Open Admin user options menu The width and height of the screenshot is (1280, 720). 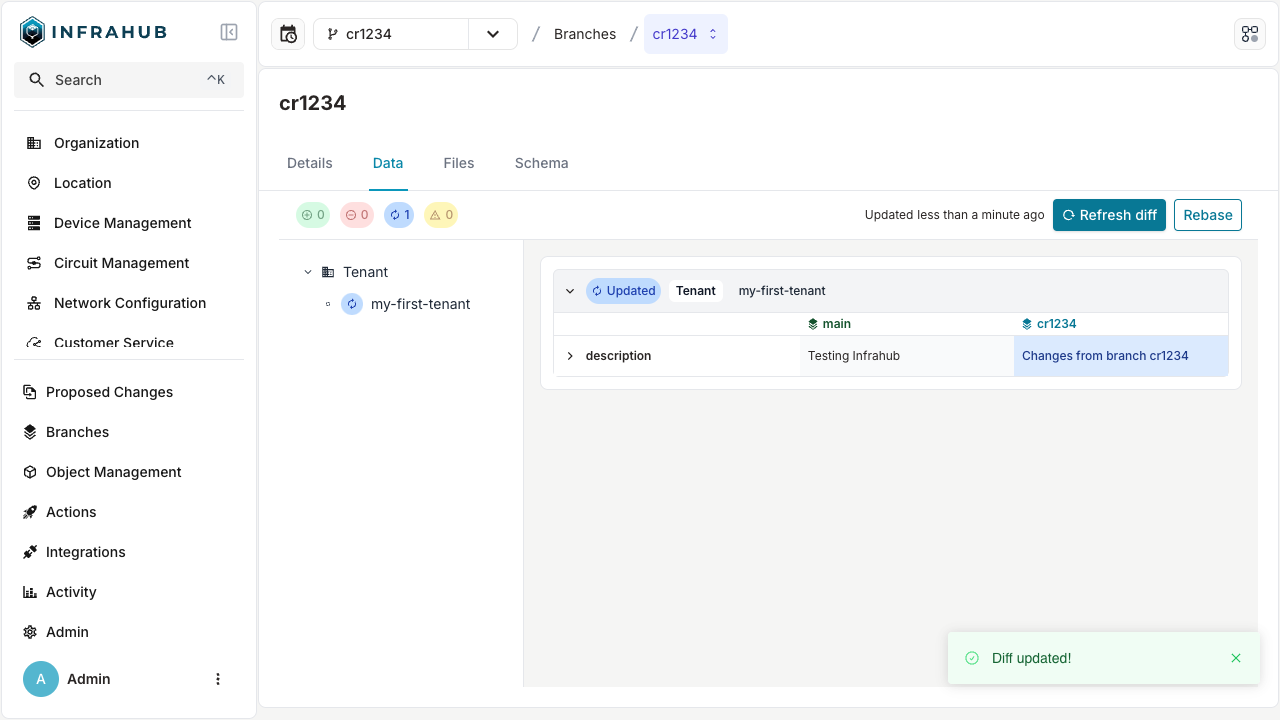point(218,679)
